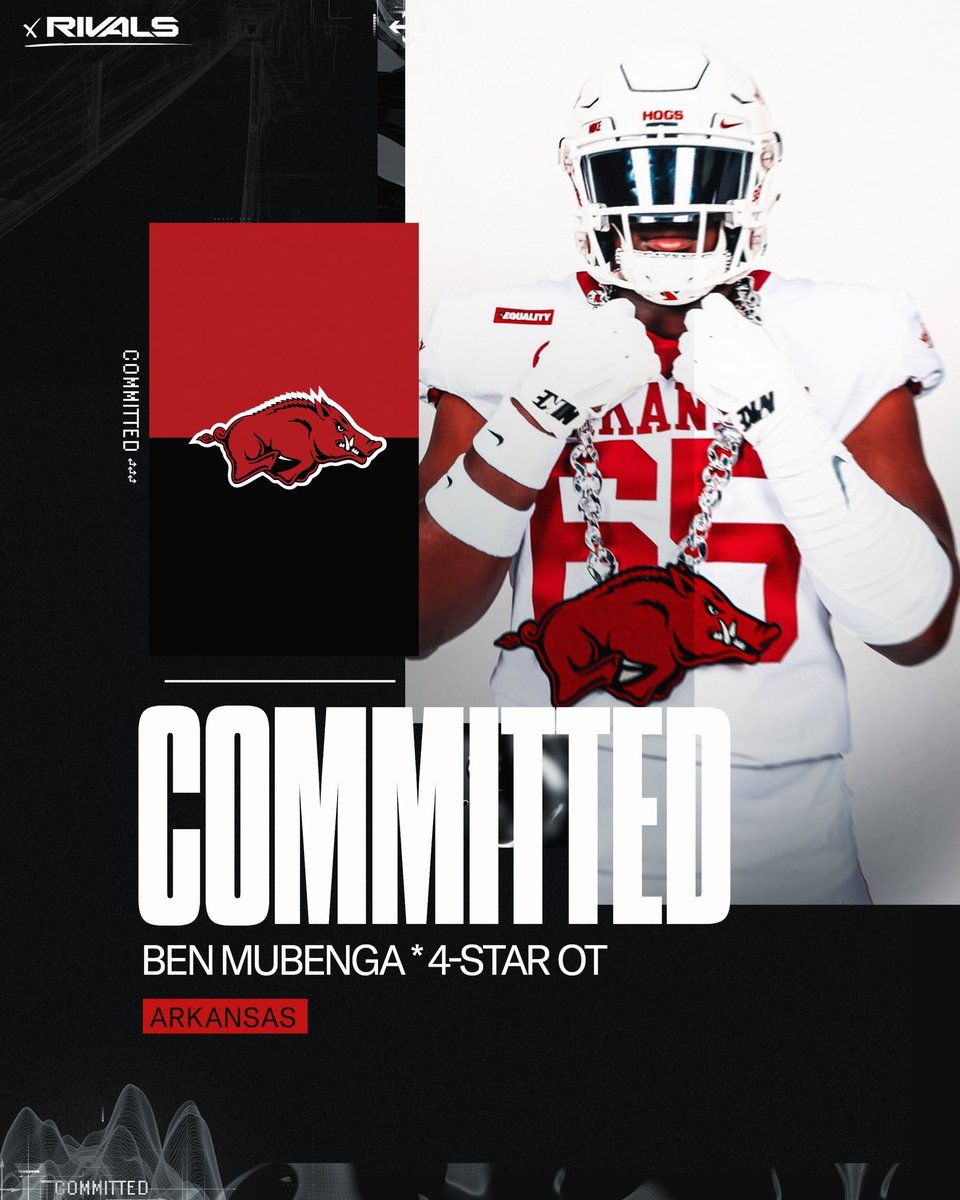960x1200 pixels.
Task: Click the black lower half of the logo card
Action: (283, 547)
